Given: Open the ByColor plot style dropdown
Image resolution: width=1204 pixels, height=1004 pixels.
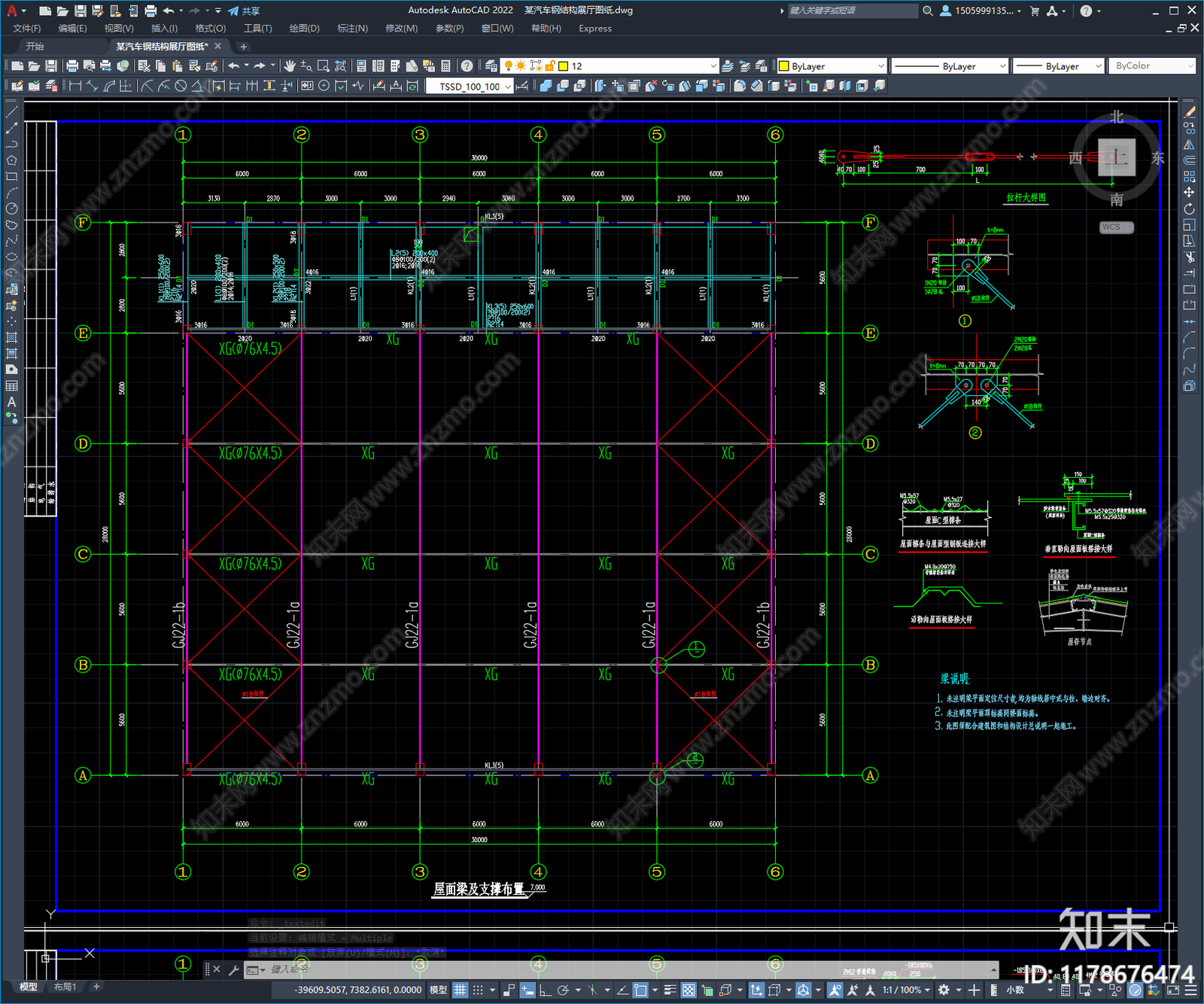Looking at the screenshot, I should point(1152,66).
